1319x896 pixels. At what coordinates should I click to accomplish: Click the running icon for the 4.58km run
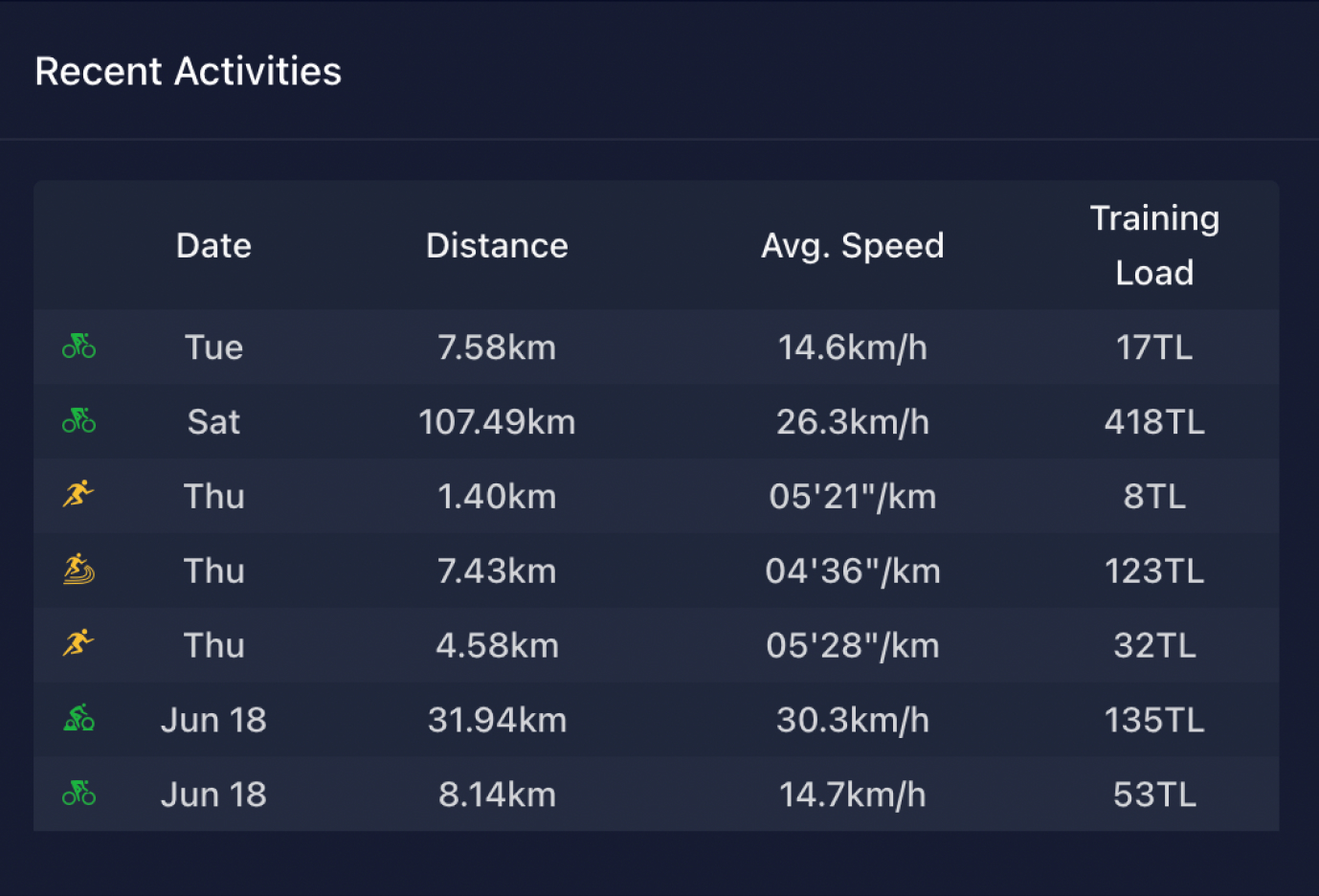pos(78,644)
